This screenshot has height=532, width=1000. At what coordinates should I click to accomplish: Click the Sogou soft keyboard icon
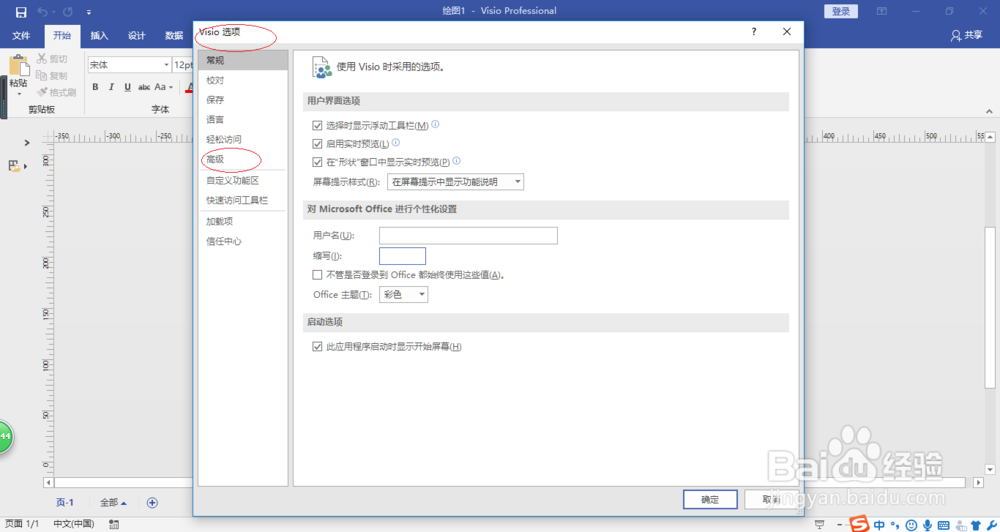(x=944, y=525)
